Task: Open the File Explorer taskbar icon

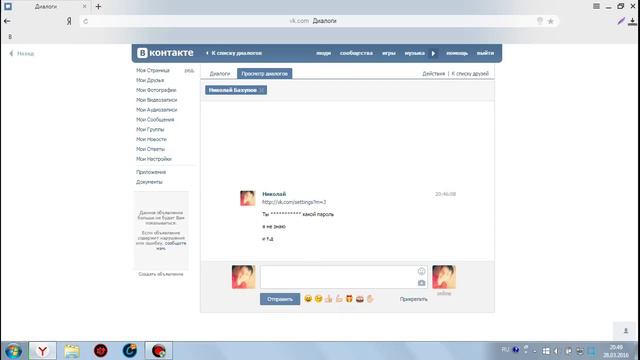Action: point(72,351)
